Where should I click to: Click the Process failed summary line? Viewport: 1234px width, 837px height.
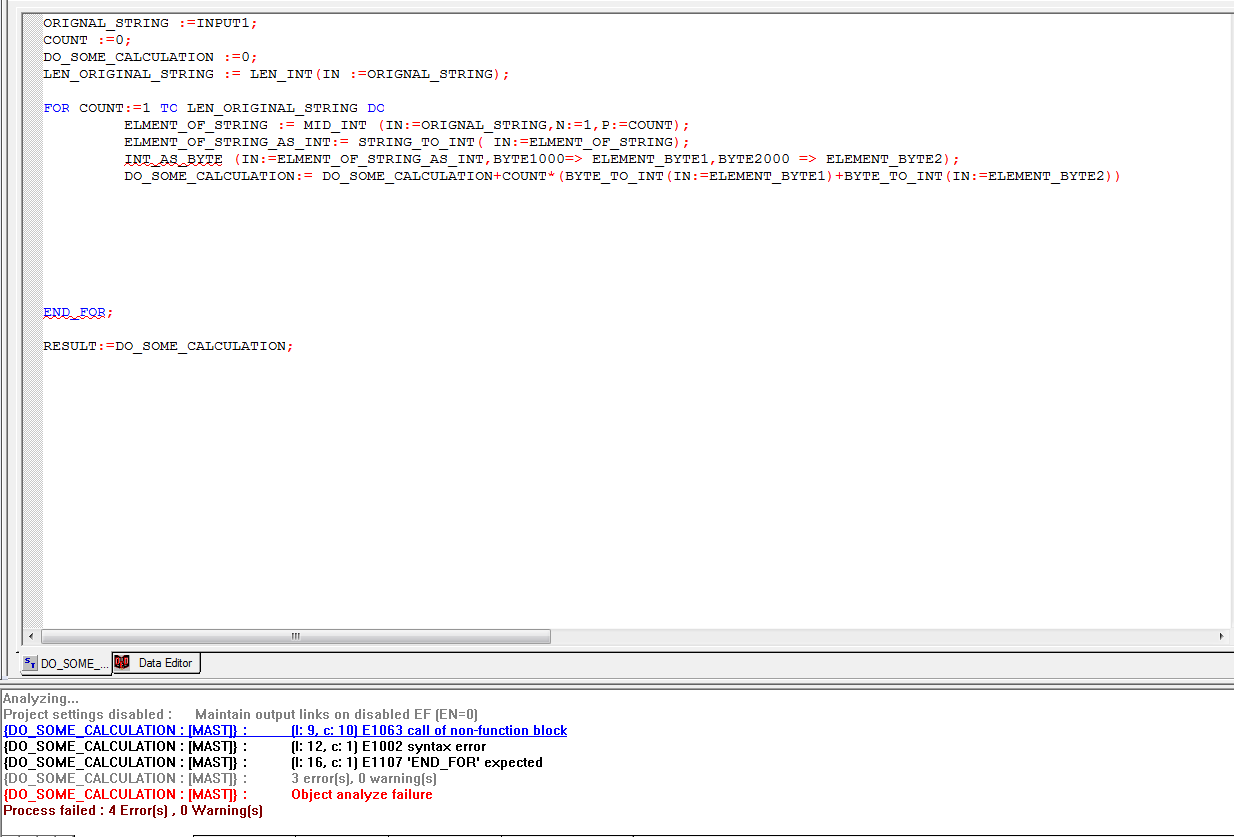tap(133, 811)
